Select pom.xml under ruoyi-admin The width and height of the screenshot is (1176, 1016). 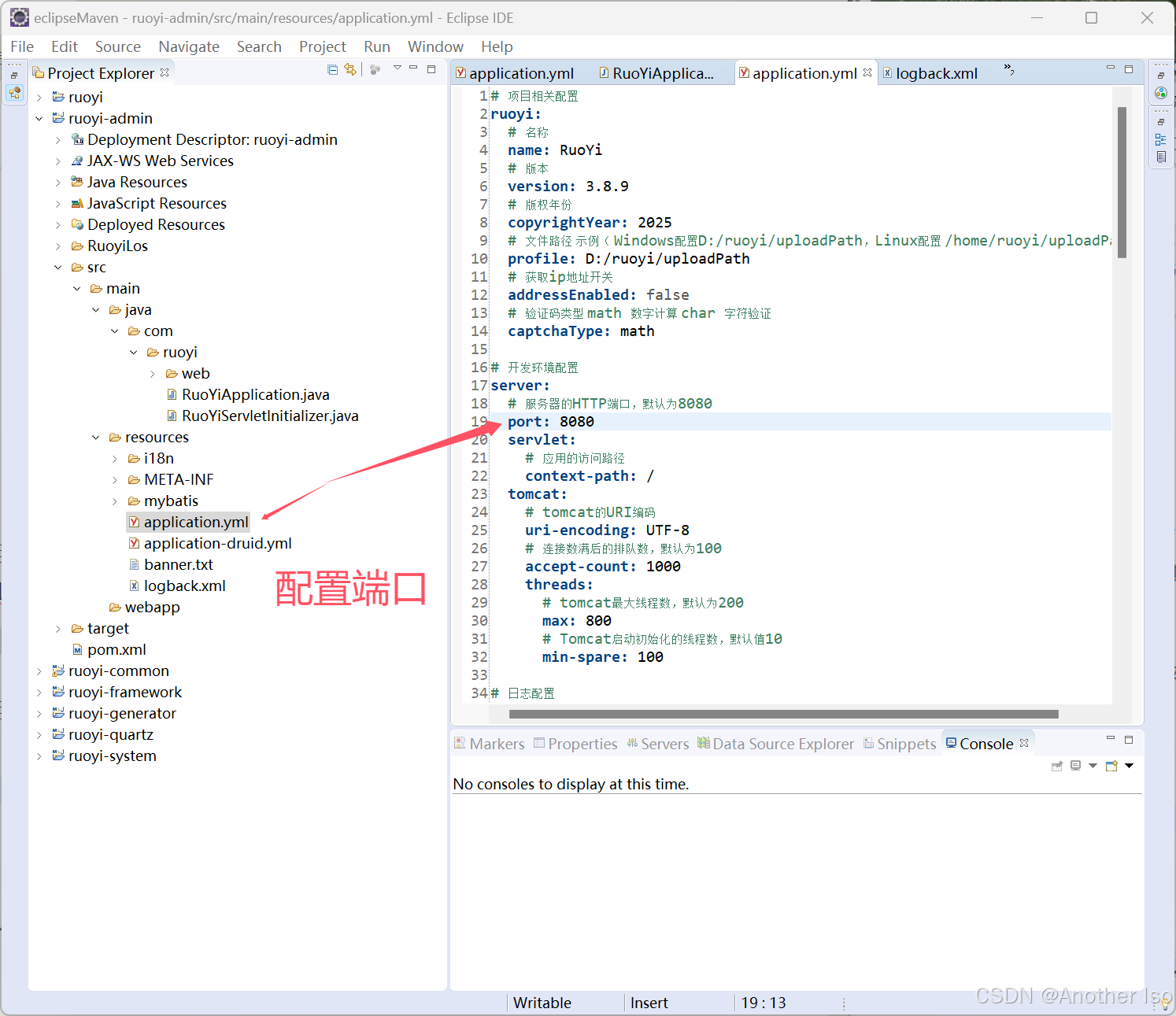click(109, 649)
